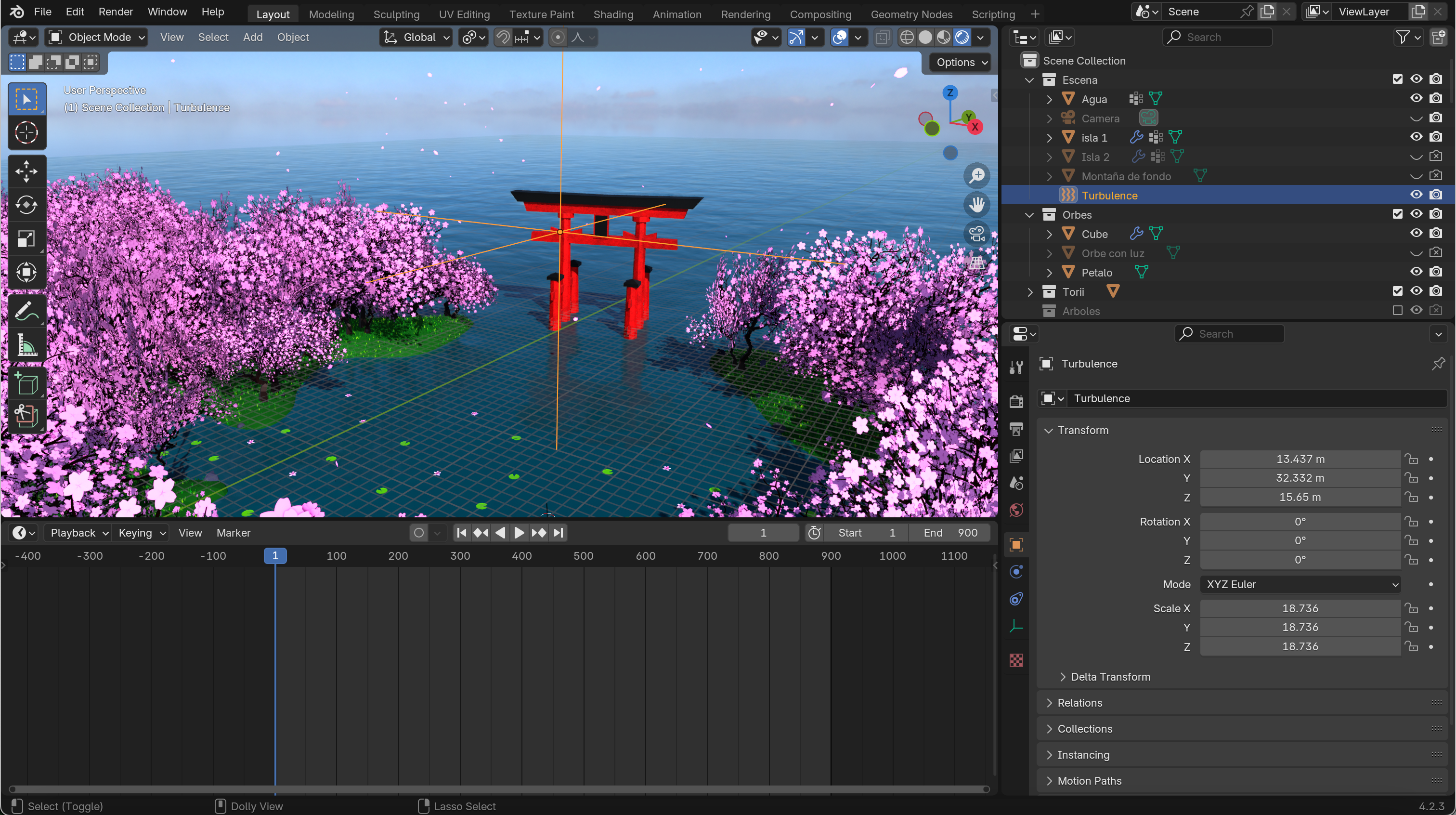Image resolution: width=1456 pixels, height=815 pixels.
Task: Open the Scene properties tab
Action: point(1016,483)
